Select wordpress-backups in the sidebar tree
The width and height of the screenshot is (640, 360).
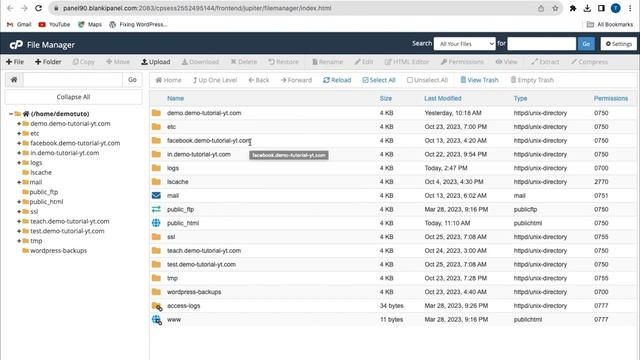(58, 251)
